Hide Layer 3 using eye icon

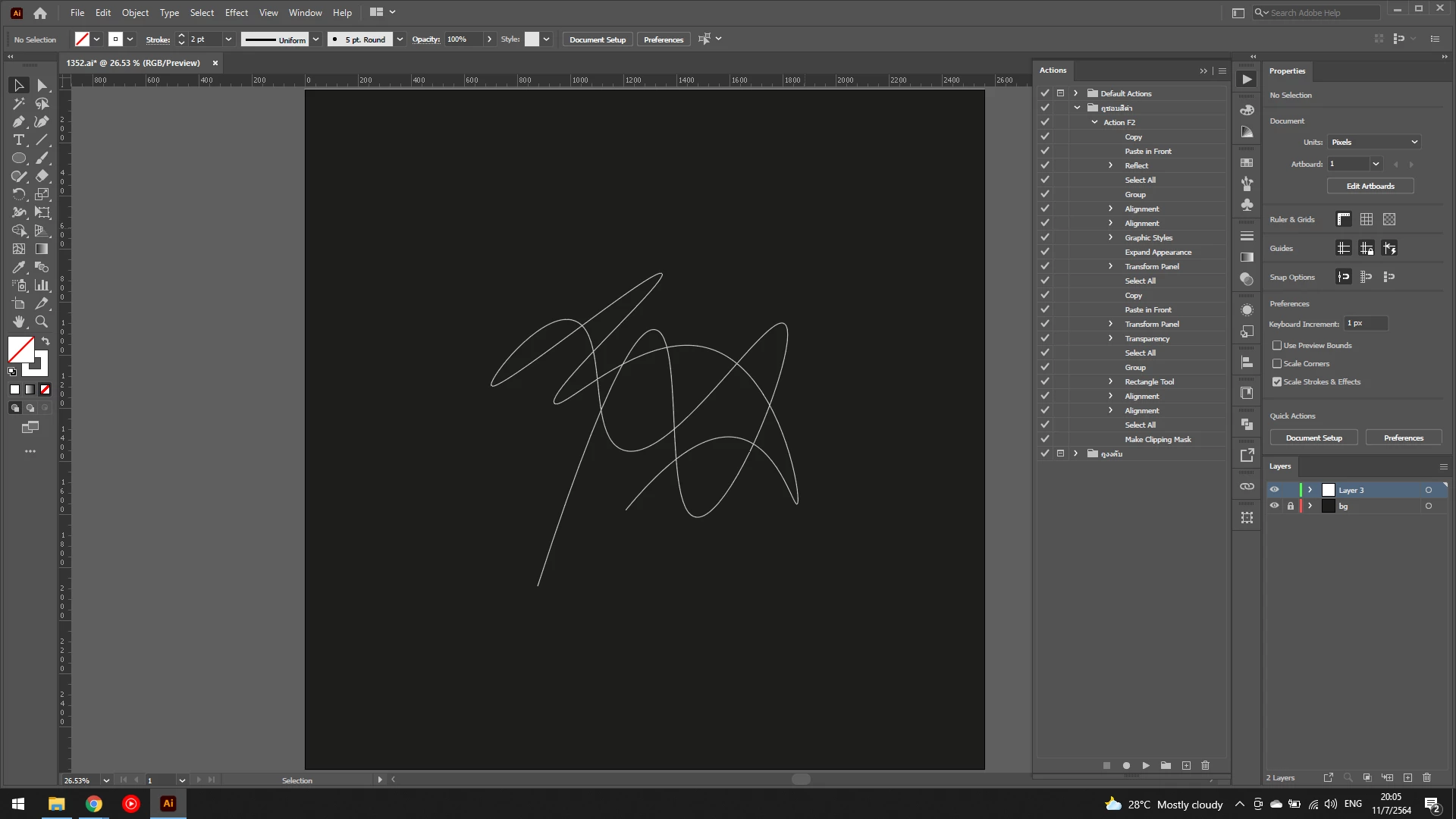pos(1275,490)
